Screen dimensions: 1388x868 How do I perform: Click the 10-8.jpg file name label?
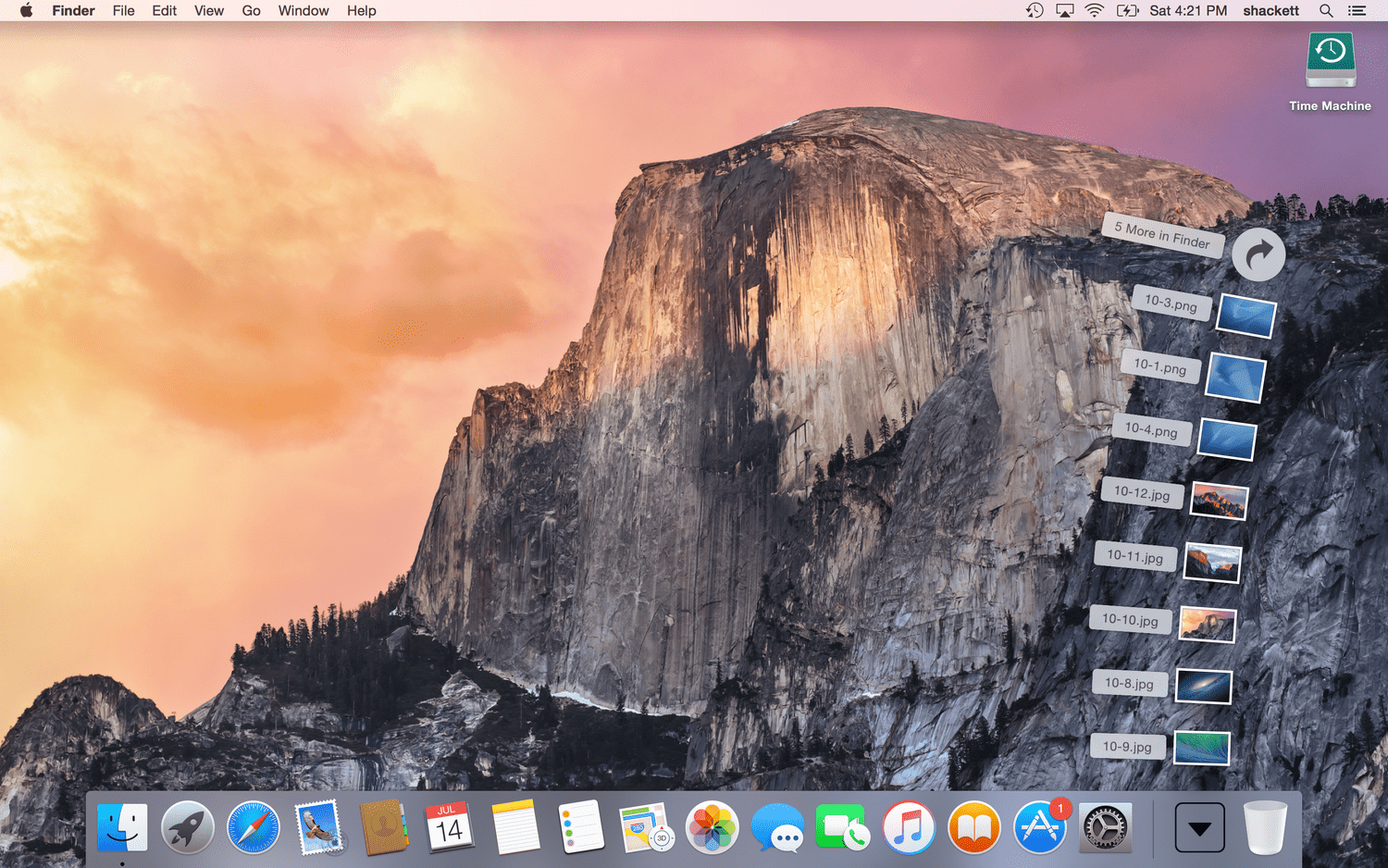click(1129, 683)
